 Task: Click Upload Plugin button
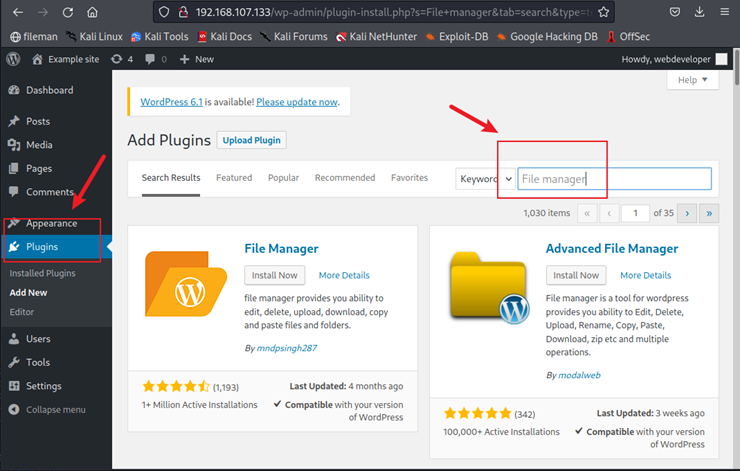click(x=252, y=140)
